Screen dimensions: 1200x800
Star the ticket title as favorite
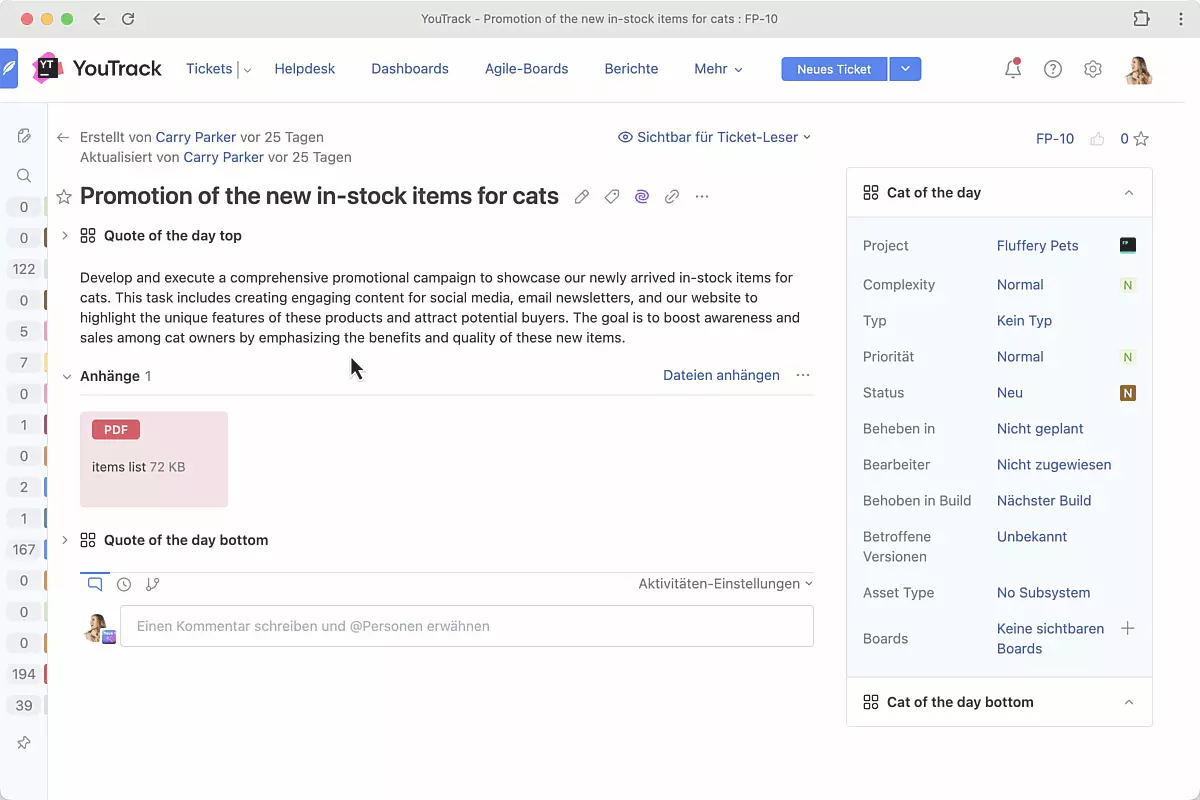[x=64, y=197]
